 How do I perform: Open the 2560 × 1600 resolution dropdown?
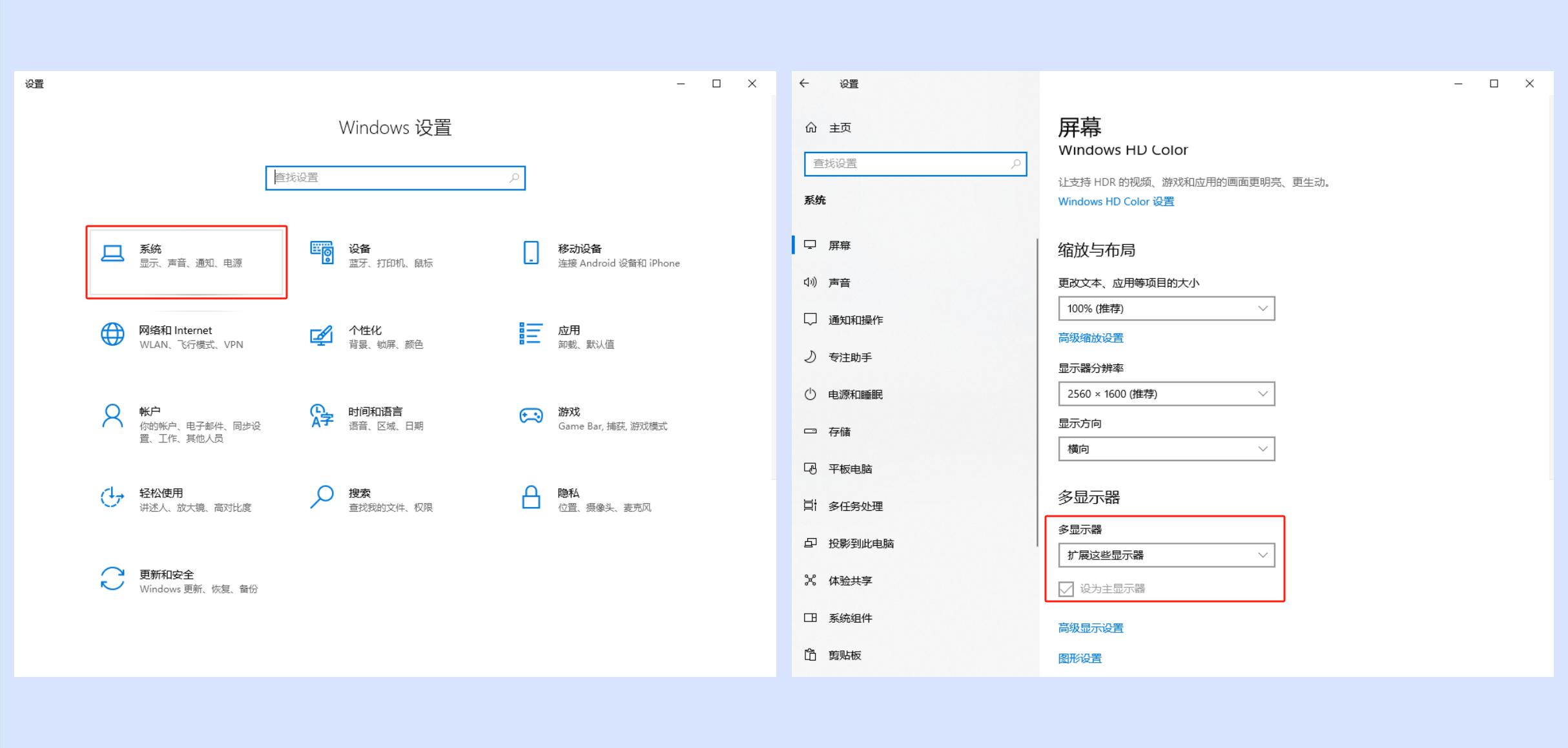(x=1166, y=394)
